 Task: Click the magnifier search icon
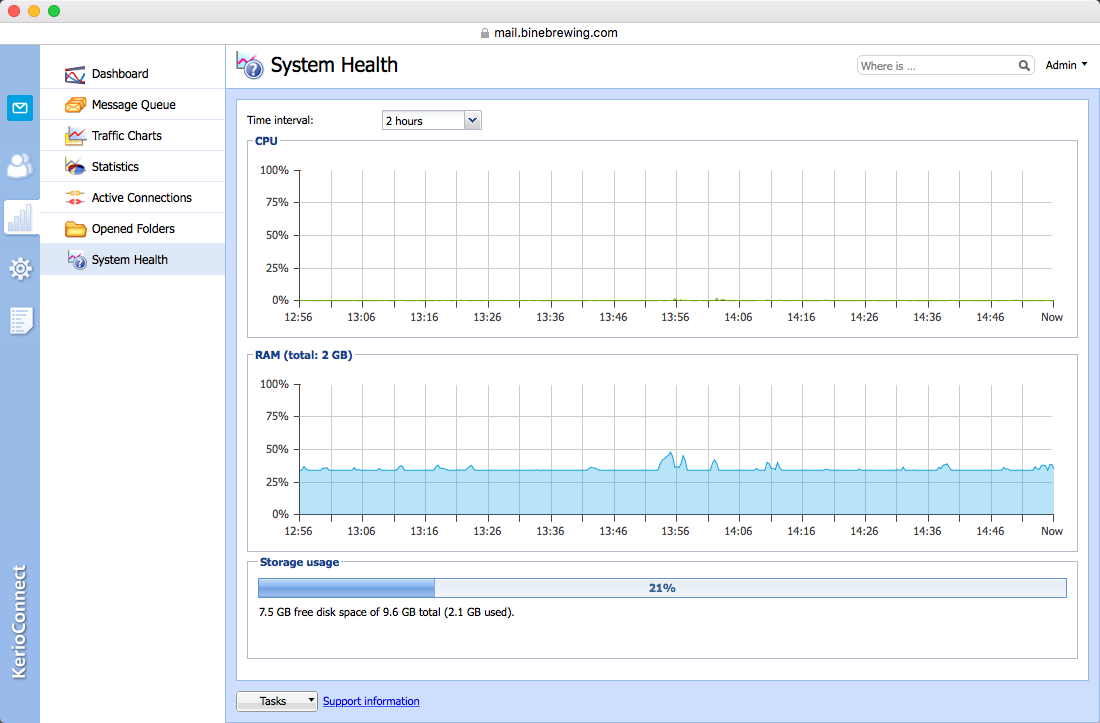click(1024, 66)
